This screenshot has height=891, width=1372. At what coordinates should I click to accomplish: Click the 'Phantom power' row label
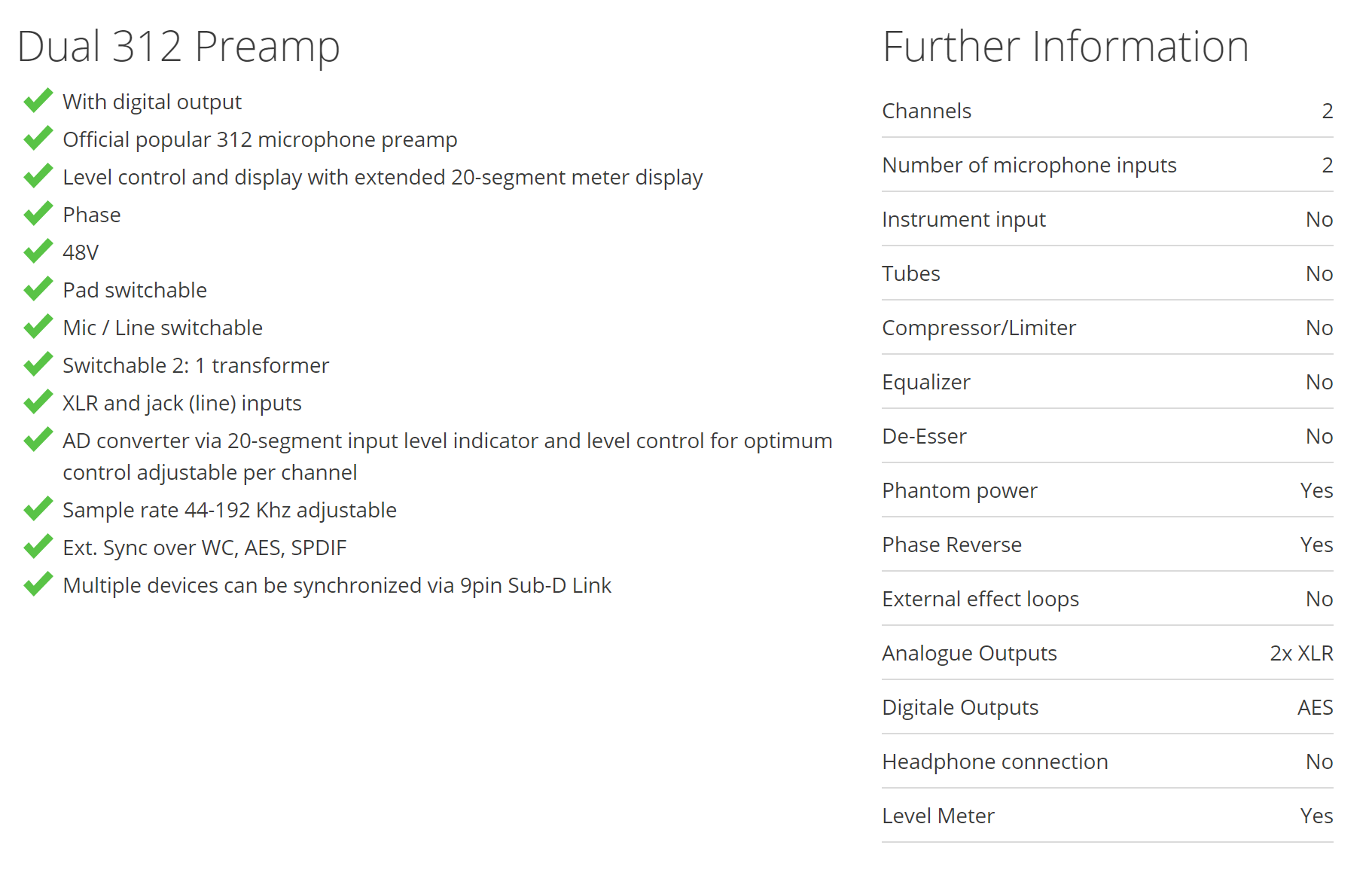[x=959, y=491]
